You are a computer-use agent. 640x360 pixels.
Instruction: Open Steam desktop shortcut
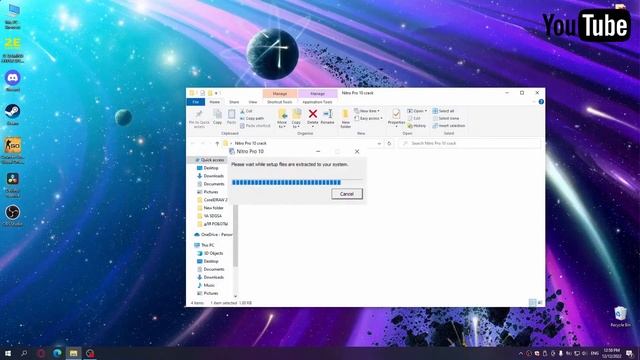[x=13, y=114]
